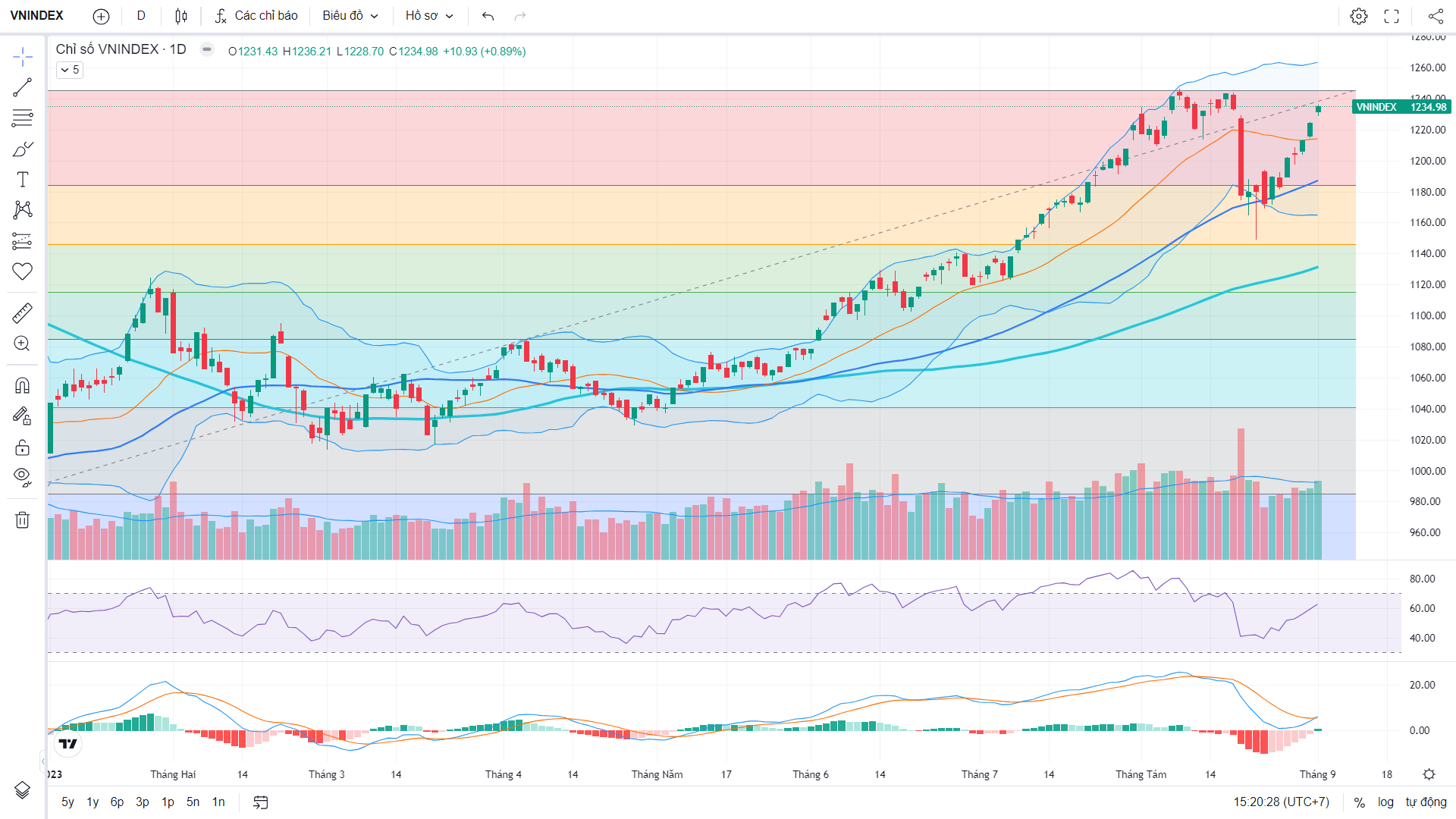Image resolution: width=1456 pixels, height=819 pixels.
Task: Select the trend line drawing tool
Action: 22,87
